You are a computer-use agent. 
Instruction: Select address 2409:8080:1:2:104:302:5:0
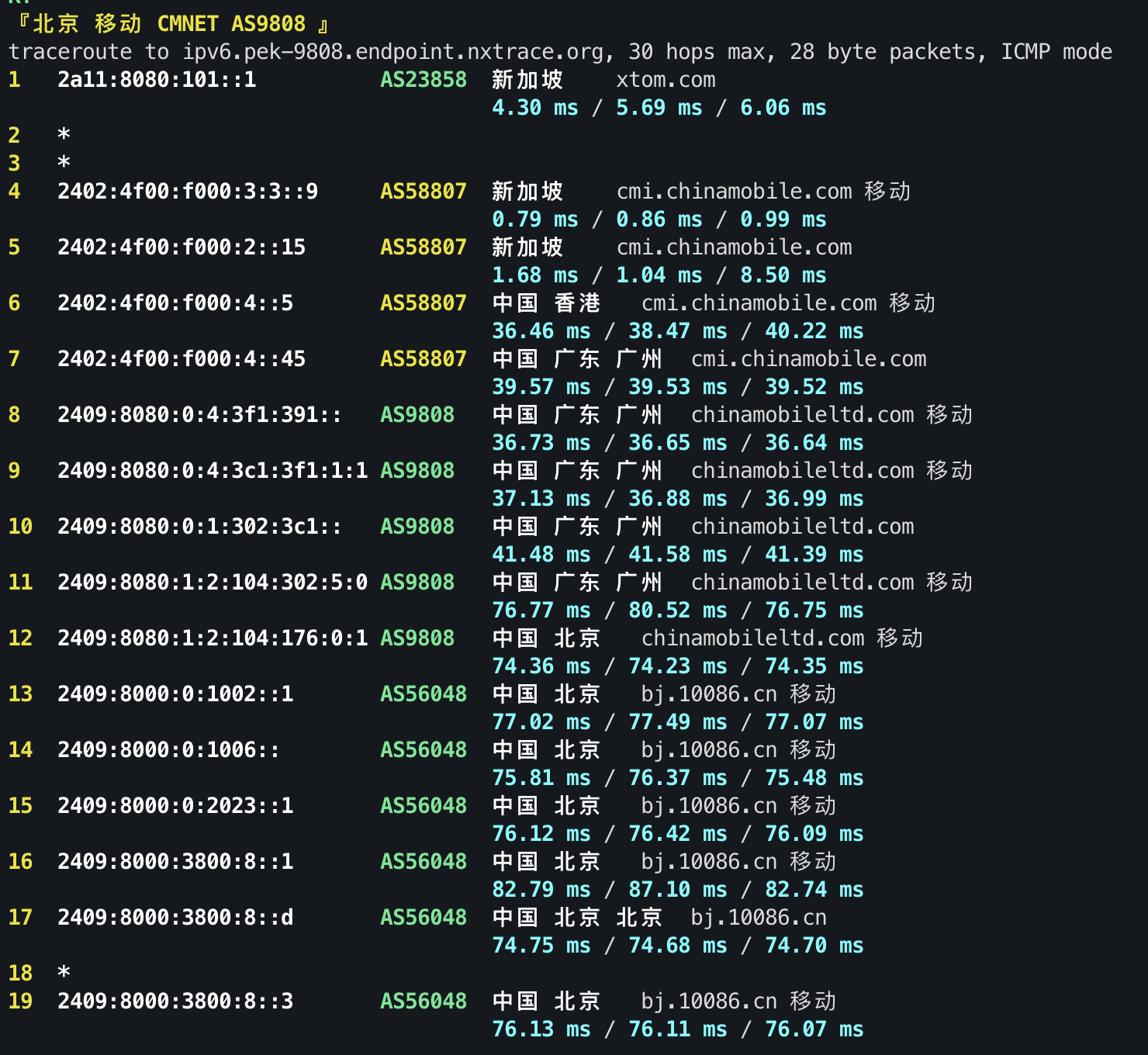click(213, 583)
